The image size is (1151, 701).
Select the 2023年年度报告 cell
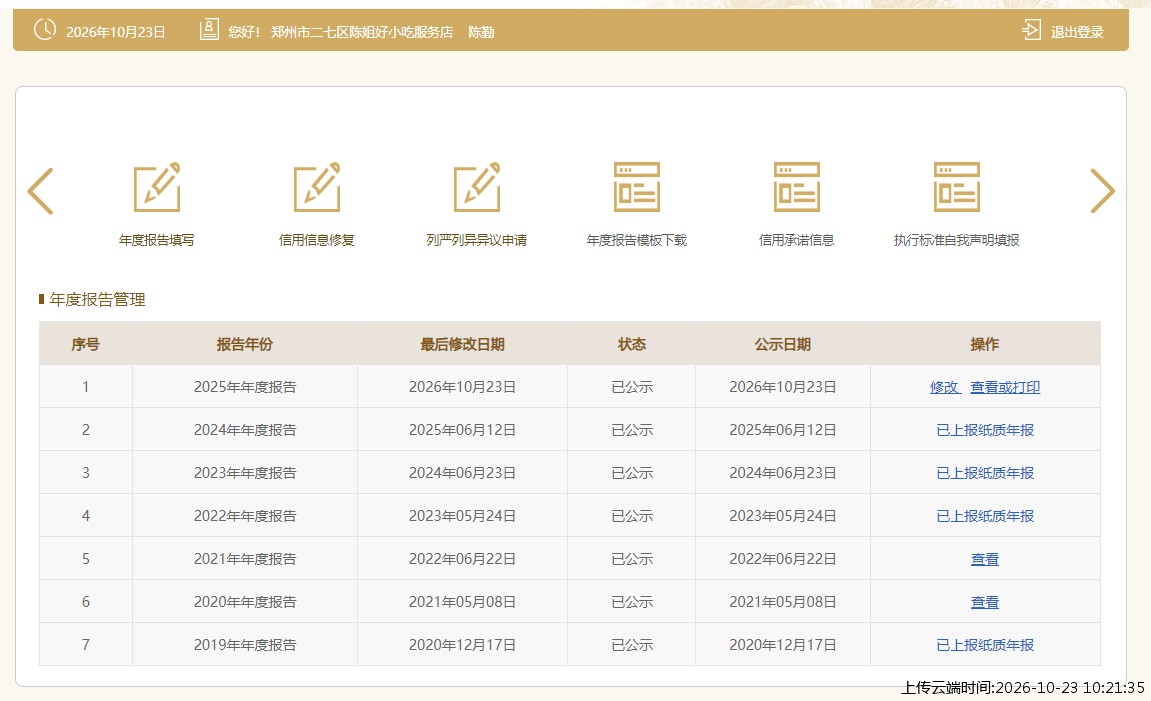pyautogui.click(x=245, y=473)
